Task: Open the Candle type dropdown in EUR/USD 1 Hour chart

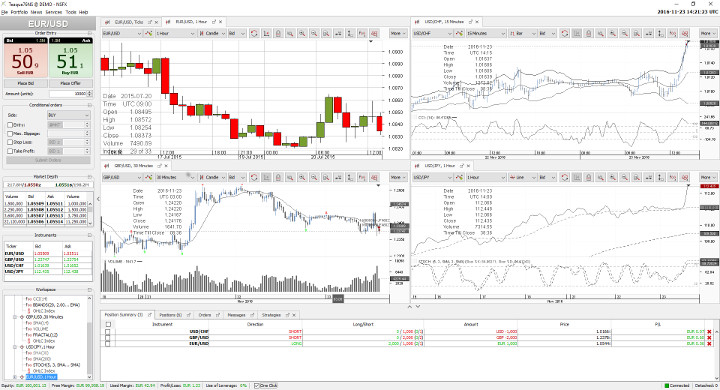Action: [x=212, y=34]
